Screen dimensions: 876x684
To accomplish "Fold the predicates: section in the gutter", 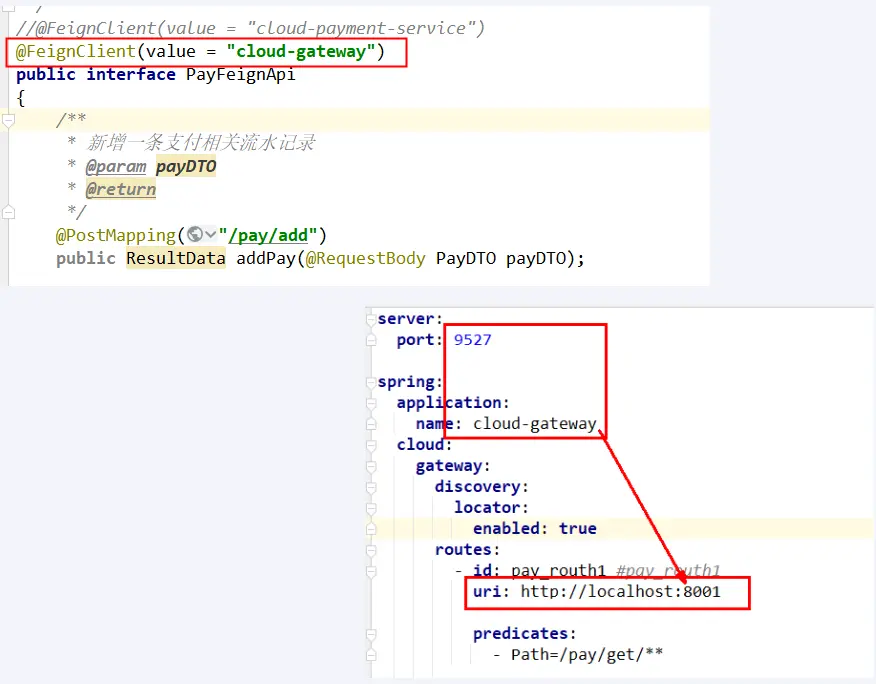I will 371,634.
